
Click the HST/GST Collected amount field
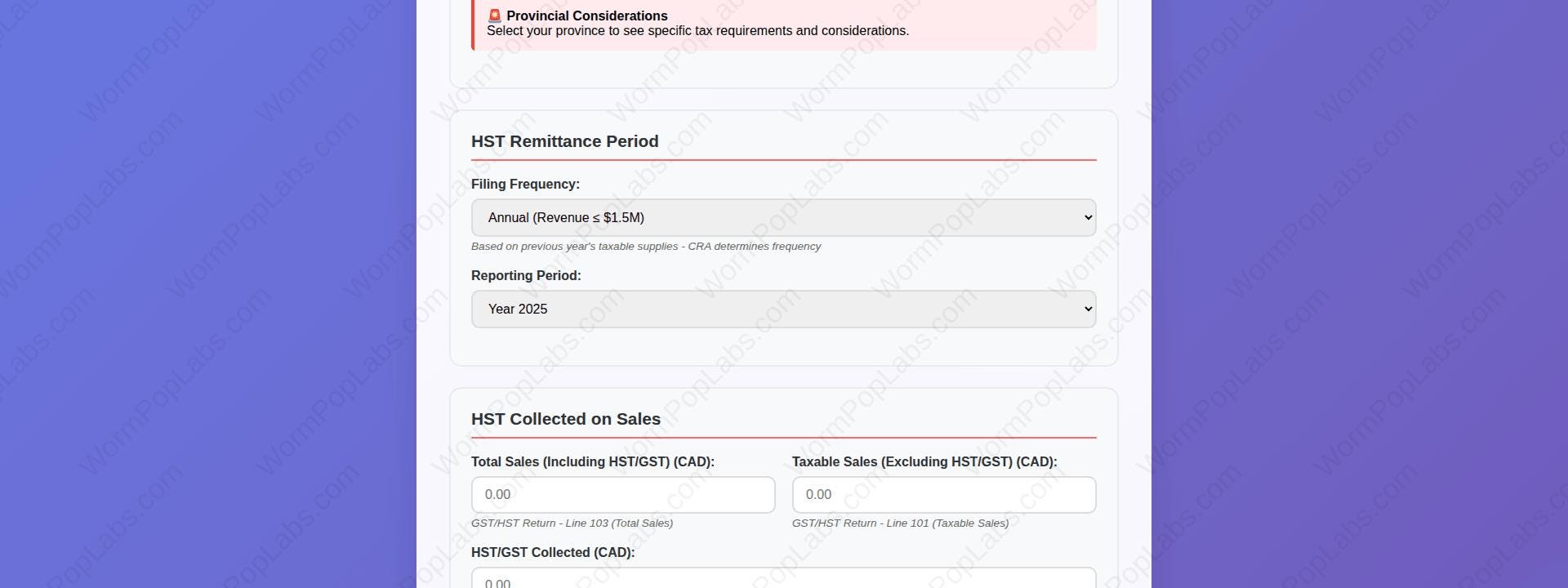(782, 580)
